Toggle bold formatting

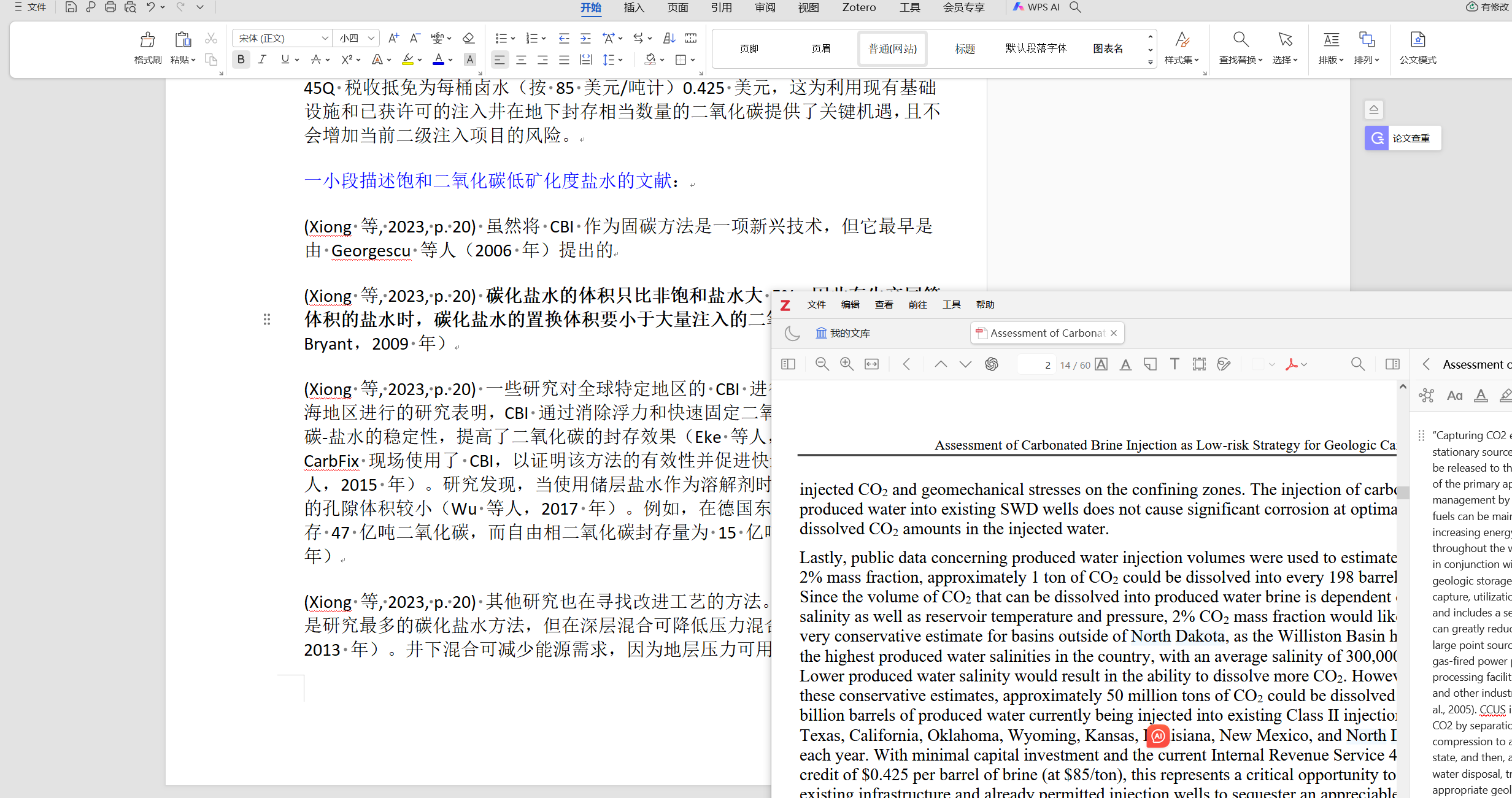pyautogui.click(x=241, y=59)
